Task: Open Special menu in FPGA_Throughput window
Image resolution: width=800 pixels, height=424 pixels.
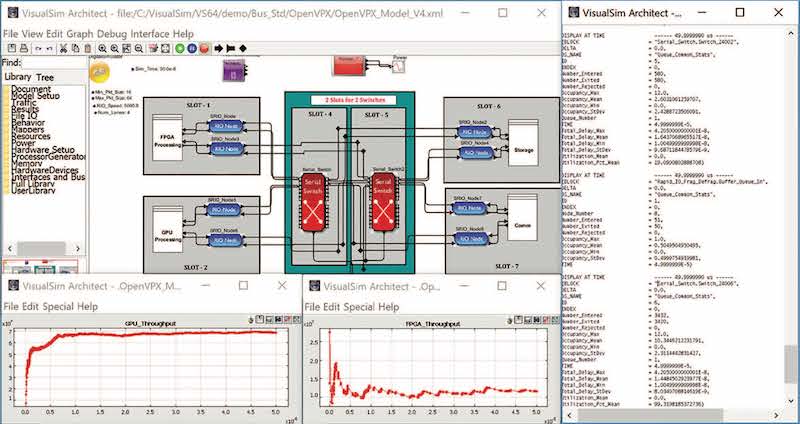Action: tap(360, 307)
